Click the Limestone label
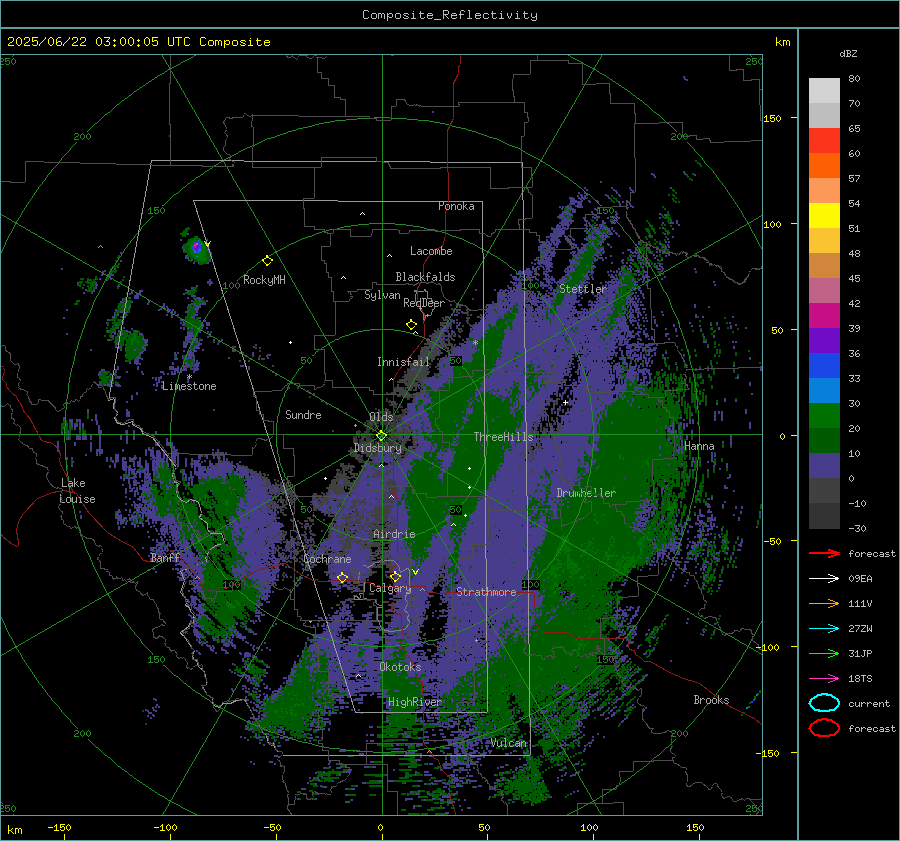This screenshot has height=841, width=900. (189, 386)
